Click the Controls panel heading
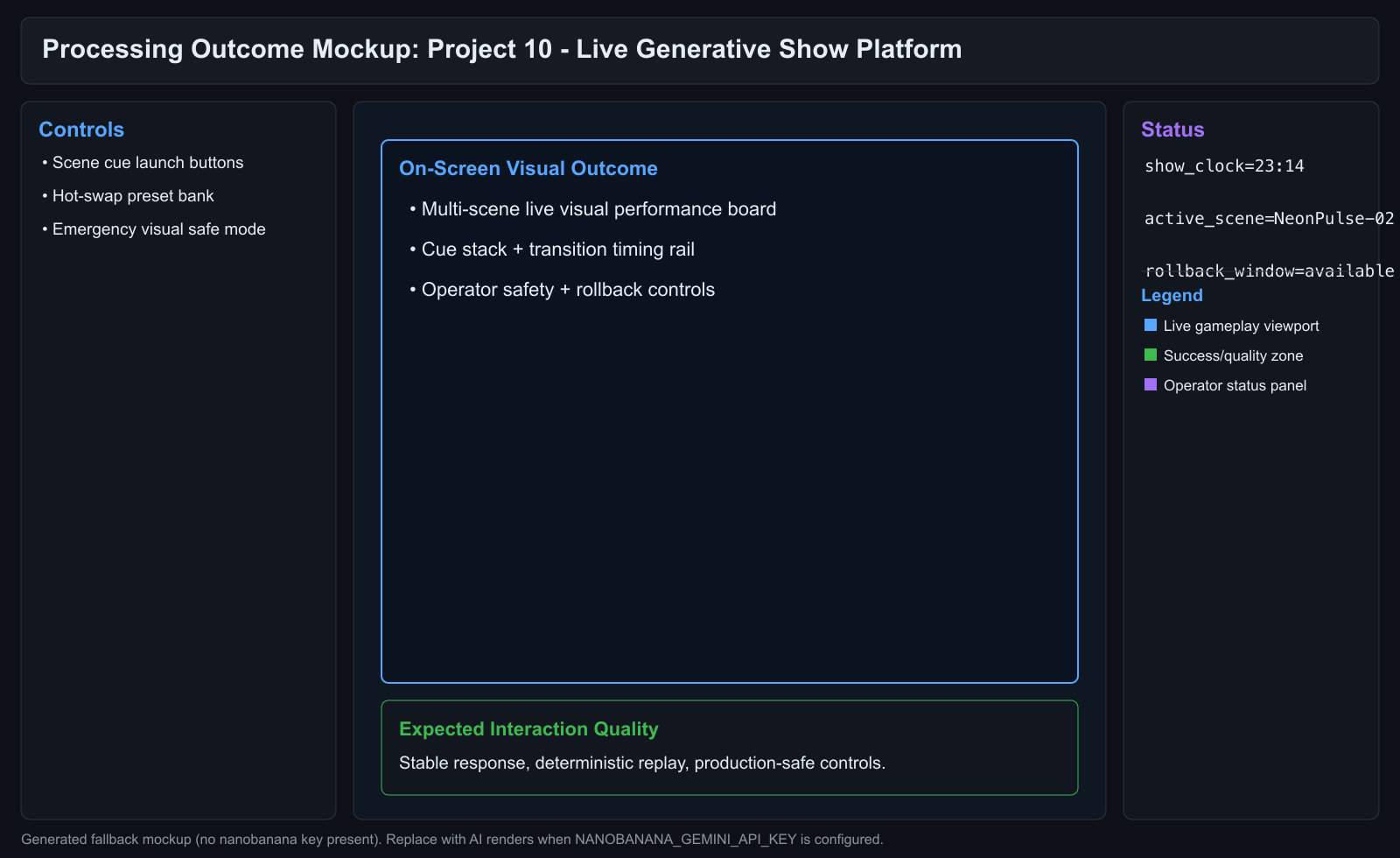Viewport: 1400px width, 858px height. point(80,129)
